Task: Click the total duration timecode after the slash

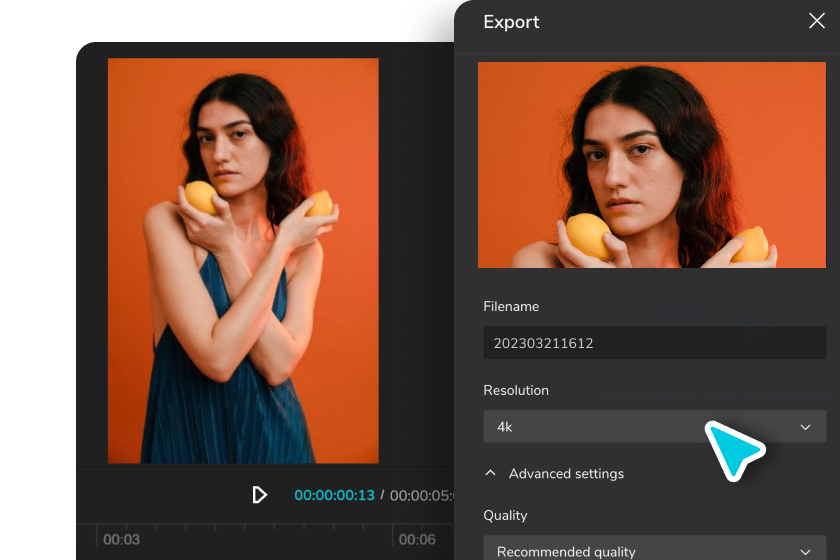Action: click(x=422, y=495)
